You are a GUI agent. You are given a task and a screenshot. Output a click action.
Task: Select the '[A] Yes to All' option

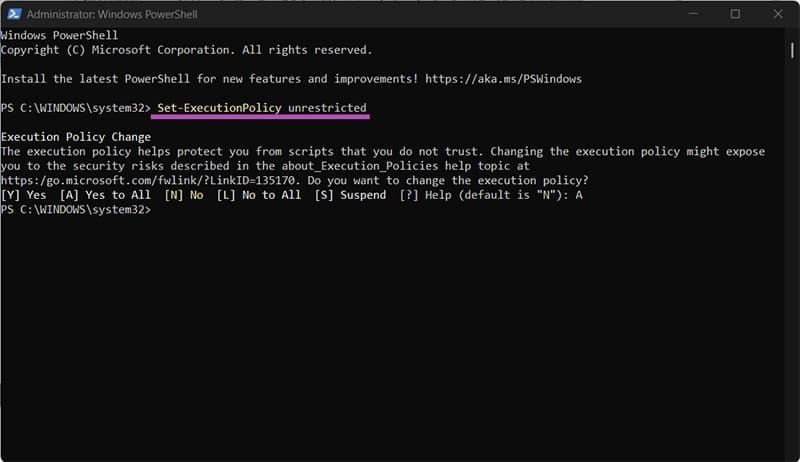pos(106,195)
